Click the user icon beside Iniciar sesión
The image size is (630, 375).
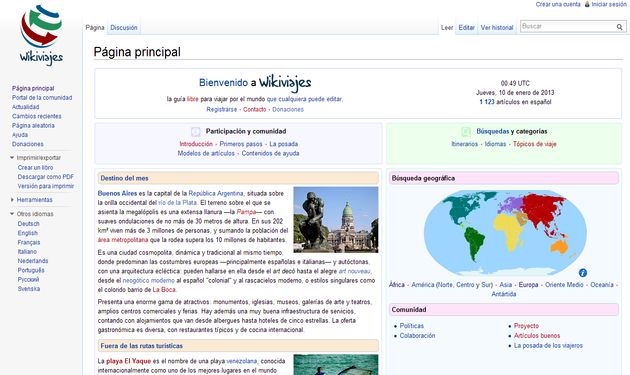click(587, 4)
